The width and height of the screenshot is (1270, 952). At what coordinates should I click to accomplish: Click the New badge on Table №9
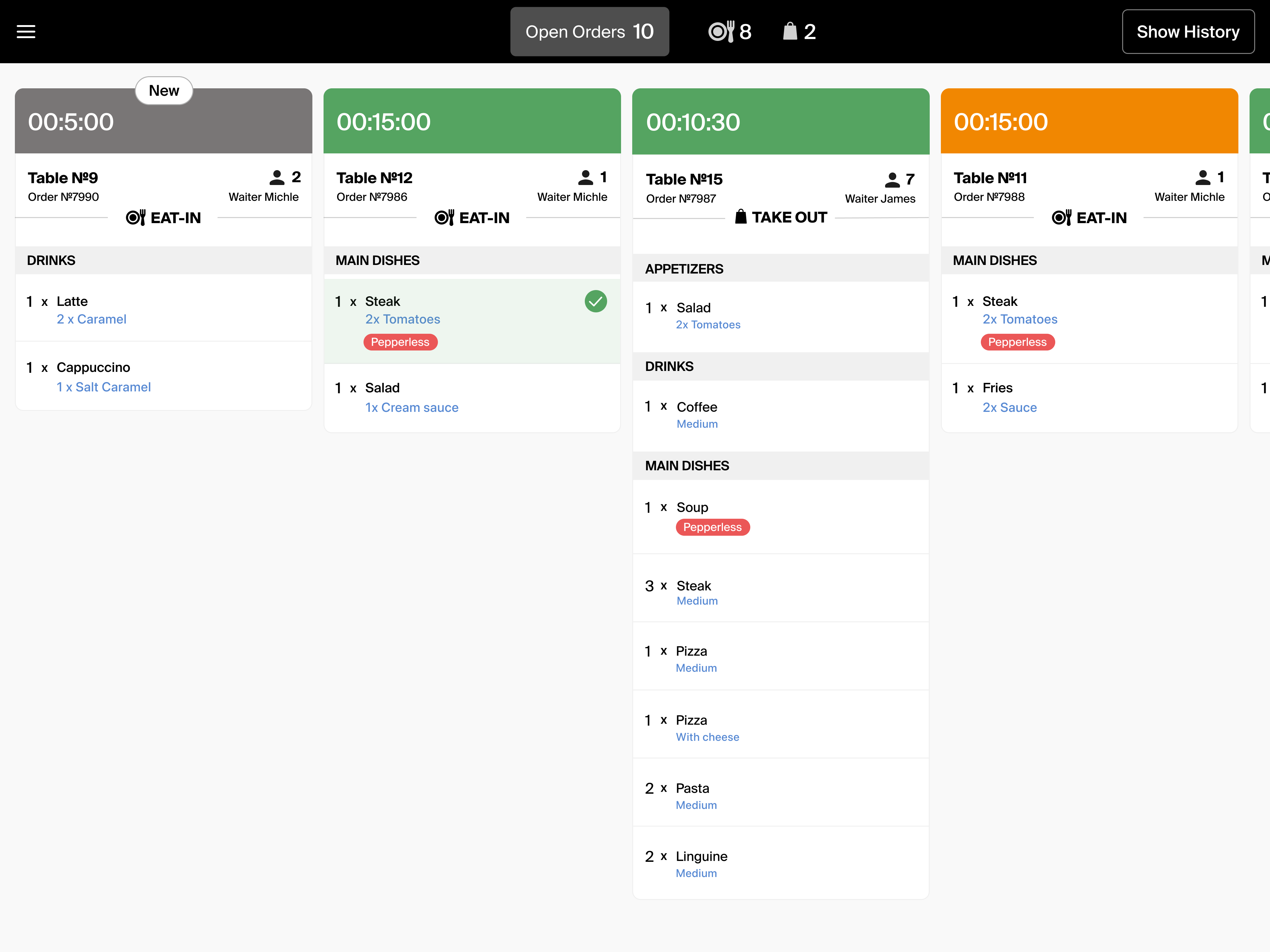(x=164, y=91)
